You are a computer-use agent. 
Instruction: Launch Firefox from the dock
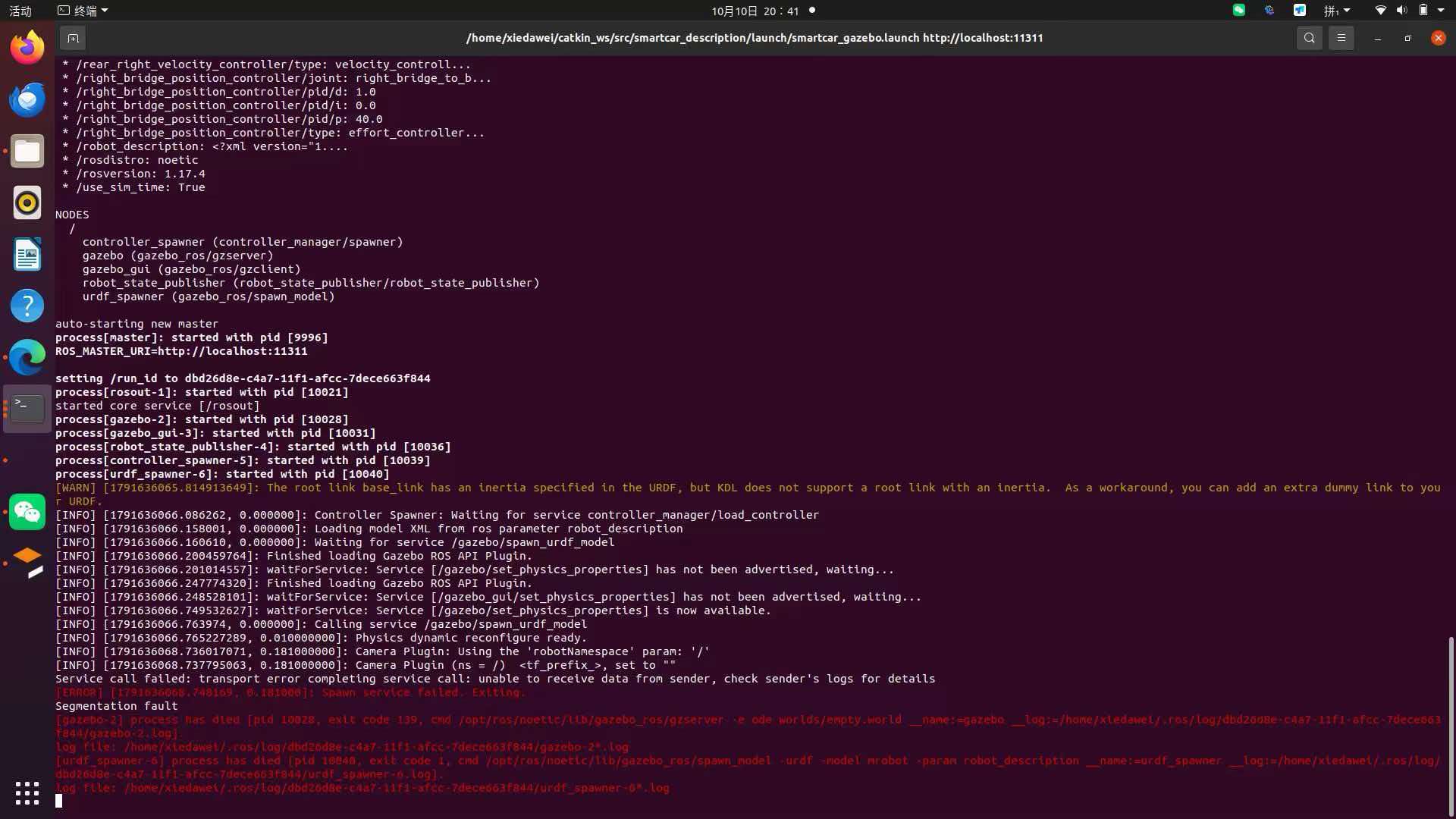pyautogui.click(x=27, y=48)
